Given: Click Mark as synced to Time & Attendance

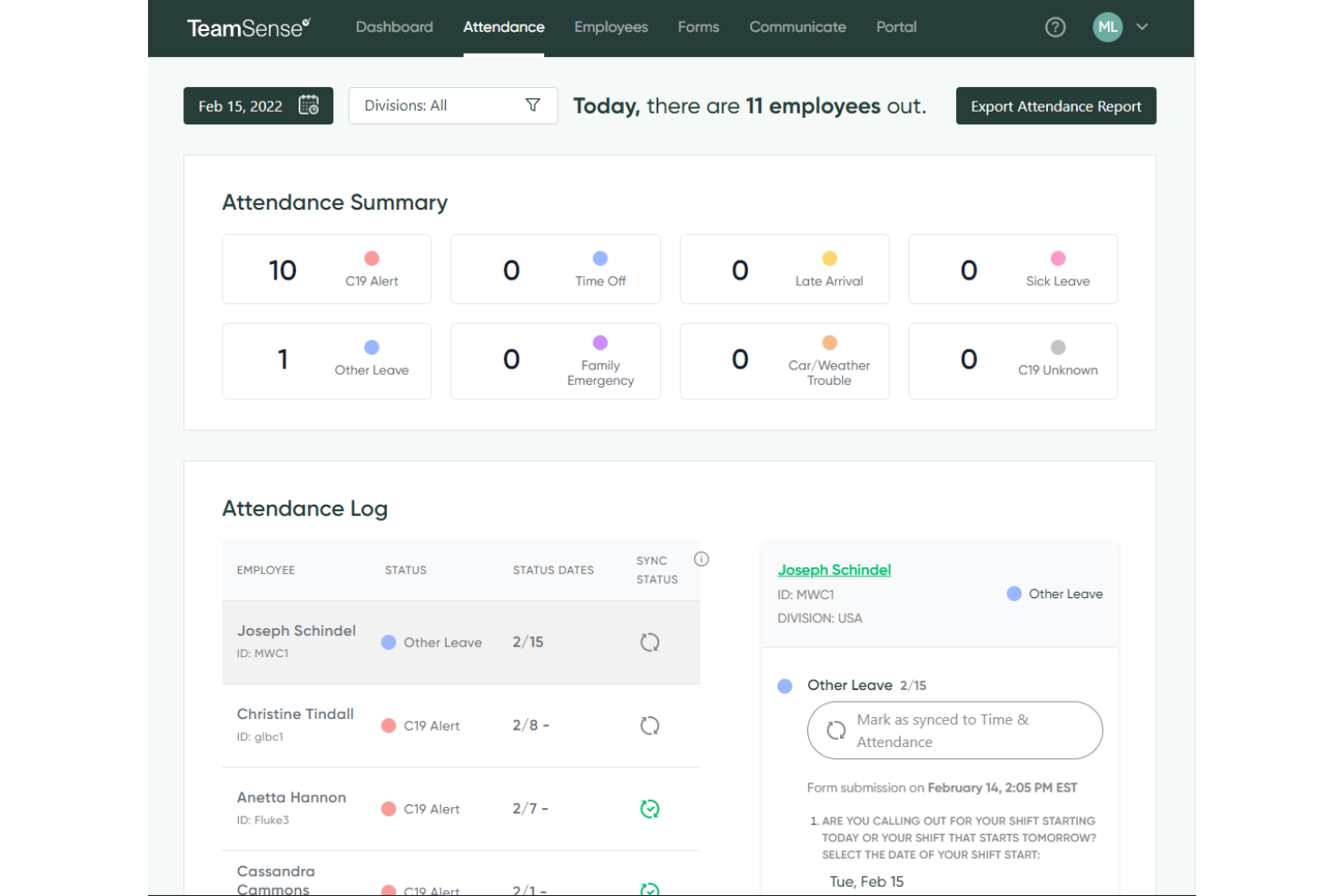Looking at the screenshot, I should pos(954,730).
